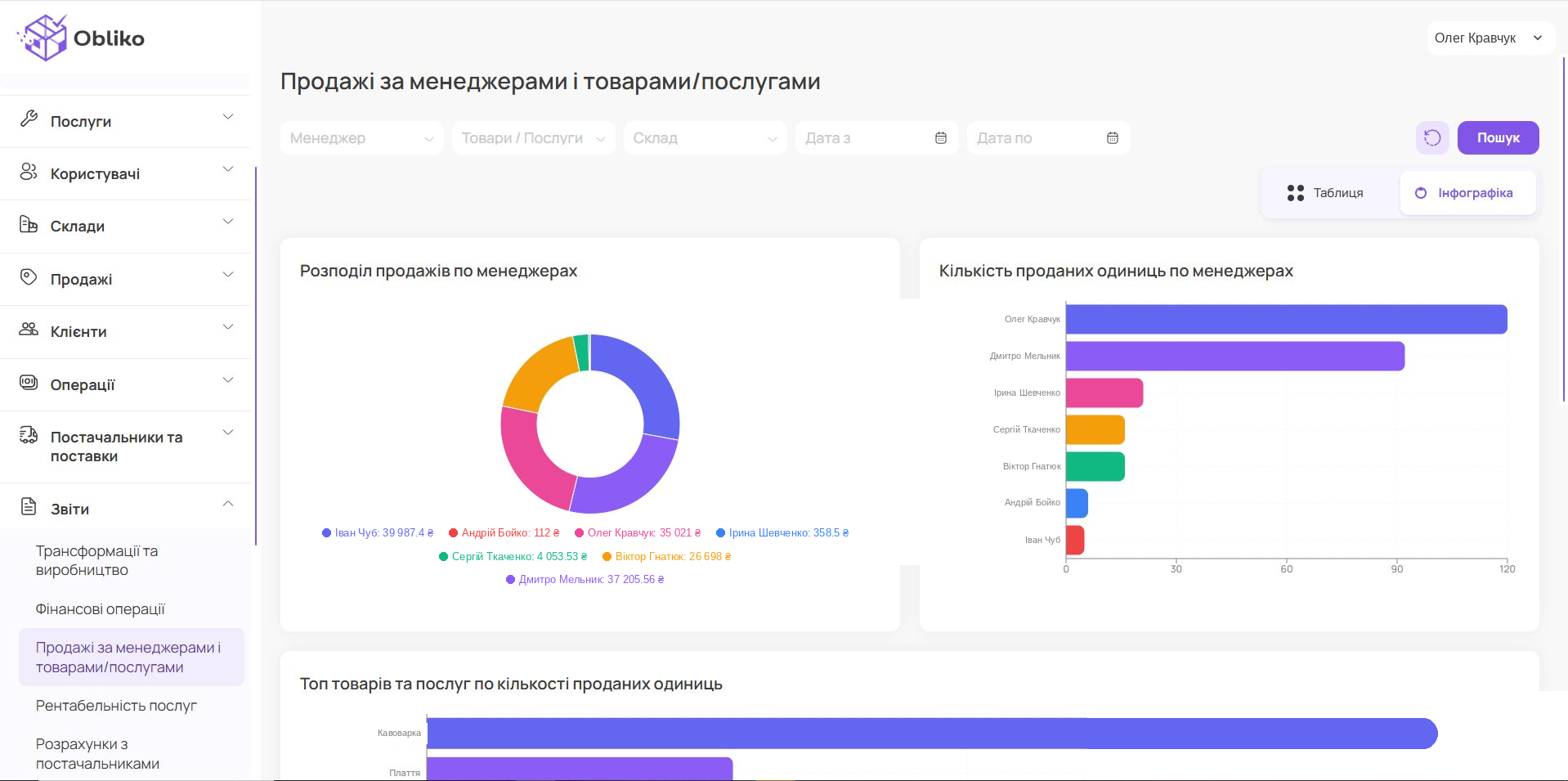Image resolution: width=1568 pixels, height=781 pixels.
Task: Toggle legend entry Андрій Бойко: 112 ₴
Action: pos(504,532)
